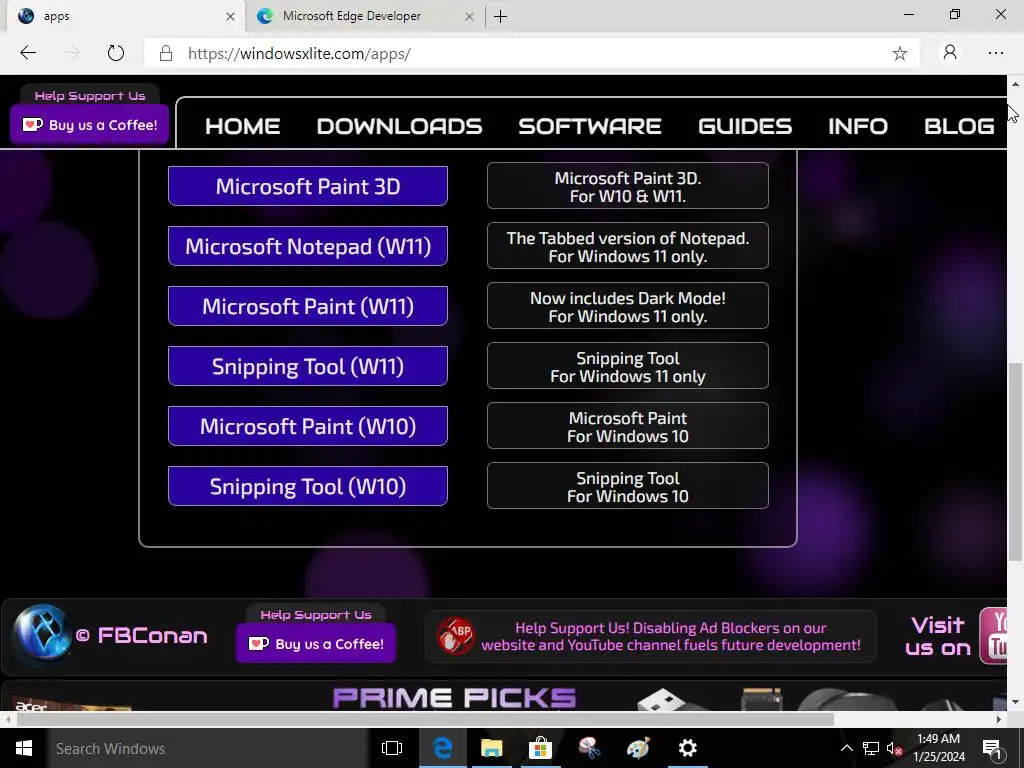The image size is (1024, 768).
Task: Reload the page with the refresh icon
Action: (116, 53)
